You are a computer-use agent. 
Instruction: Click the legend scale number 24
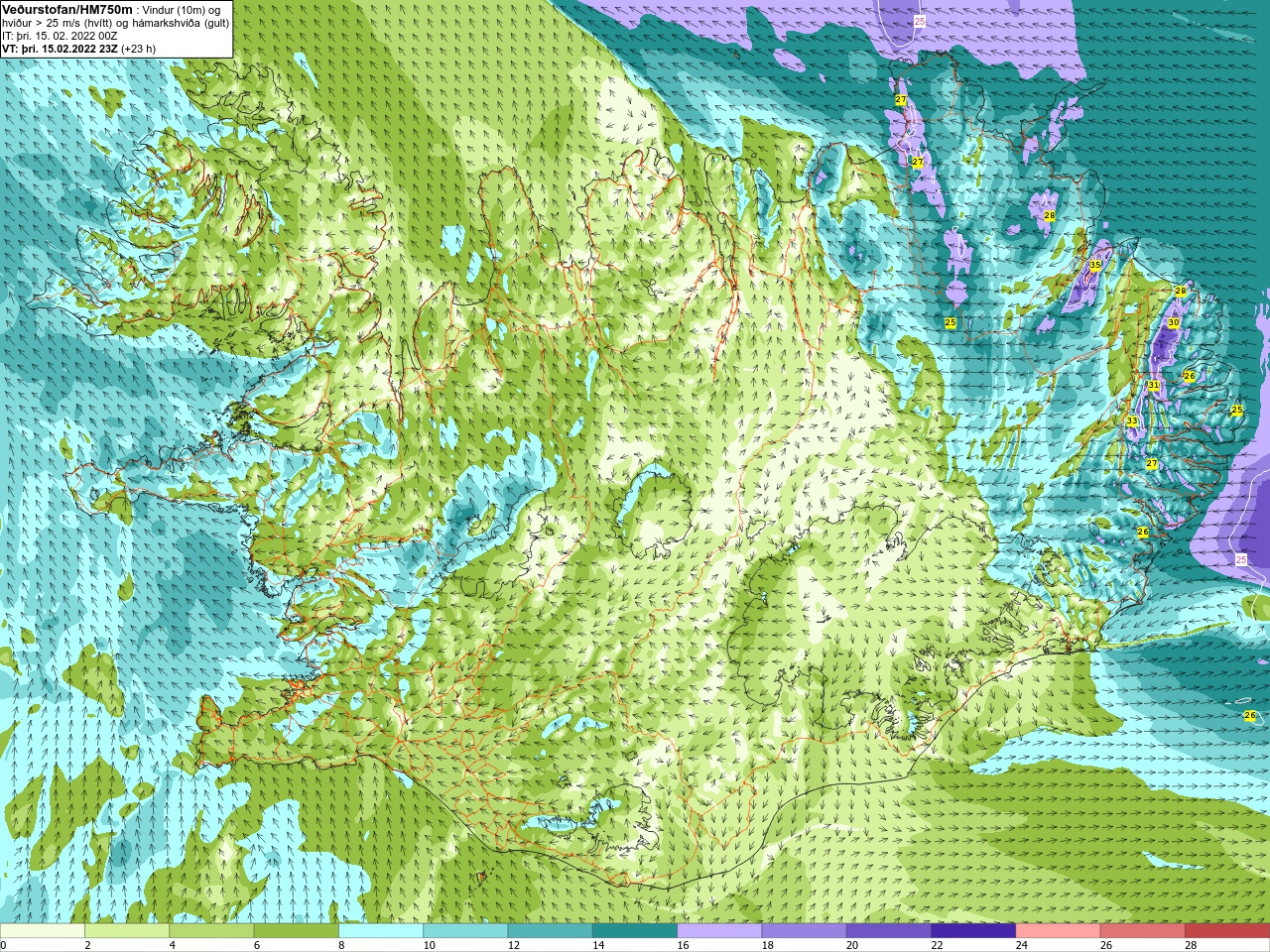(x=1021, y=945)
